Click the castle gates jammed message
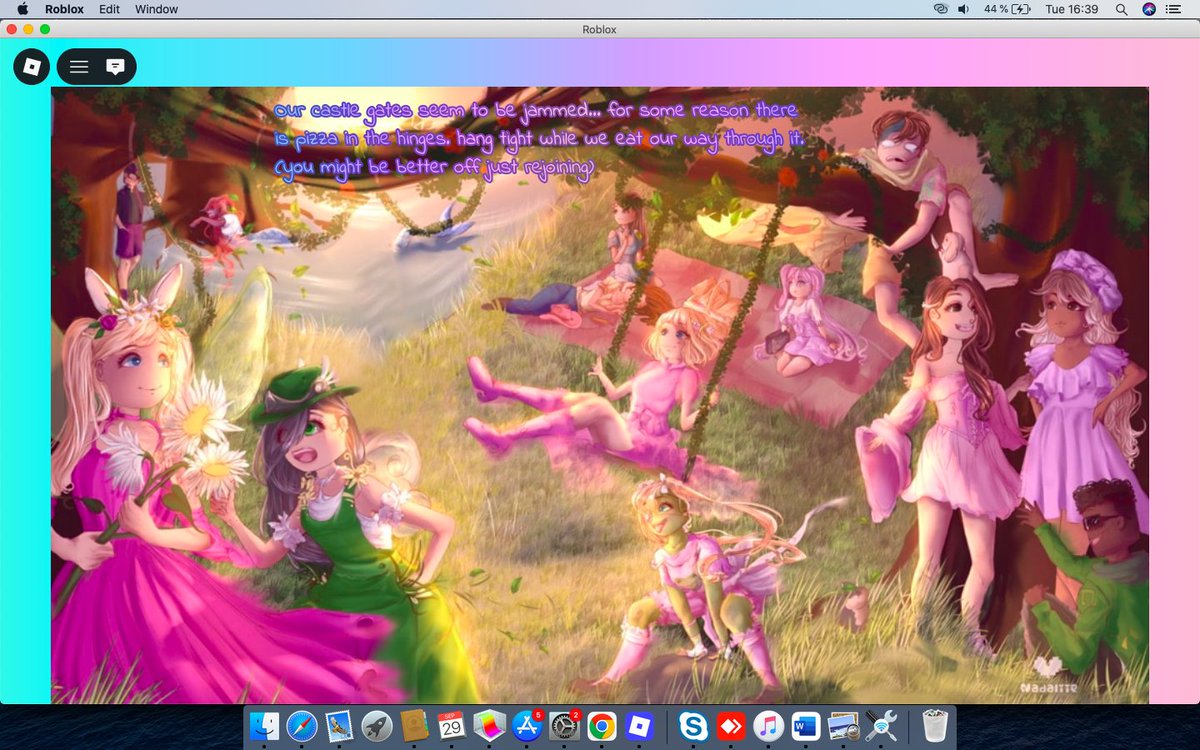The image size is (1200, 750). pos(538,139)
